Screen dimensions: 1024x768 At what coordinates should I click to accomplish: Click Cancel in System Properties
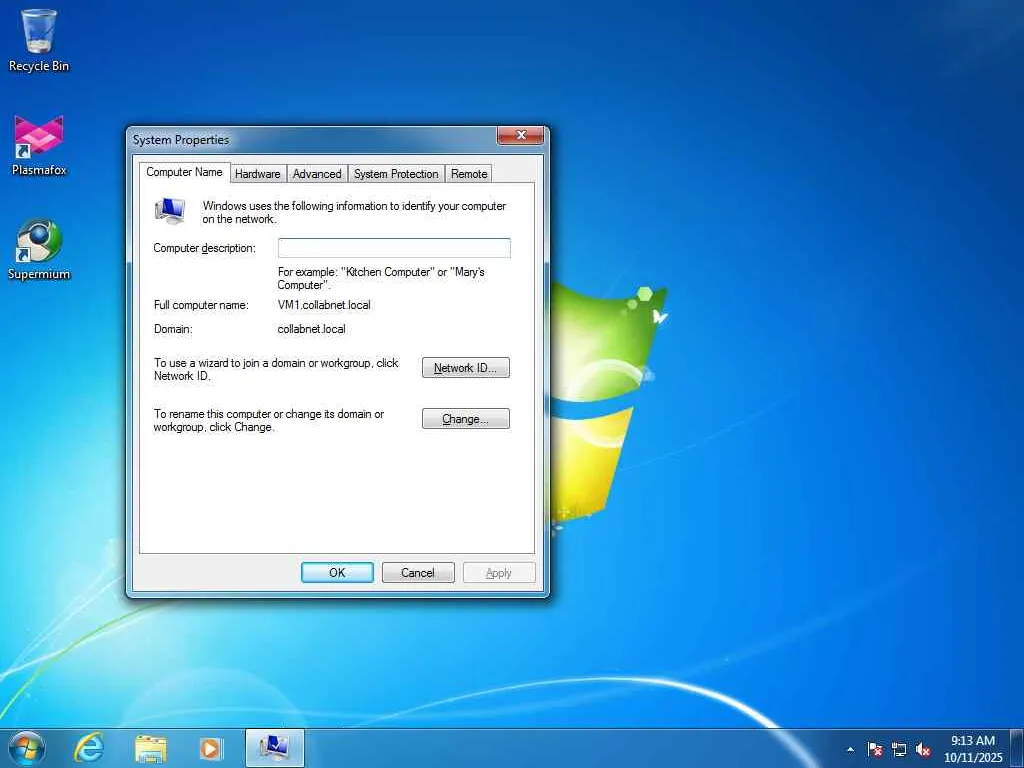(x=418, y=573)
